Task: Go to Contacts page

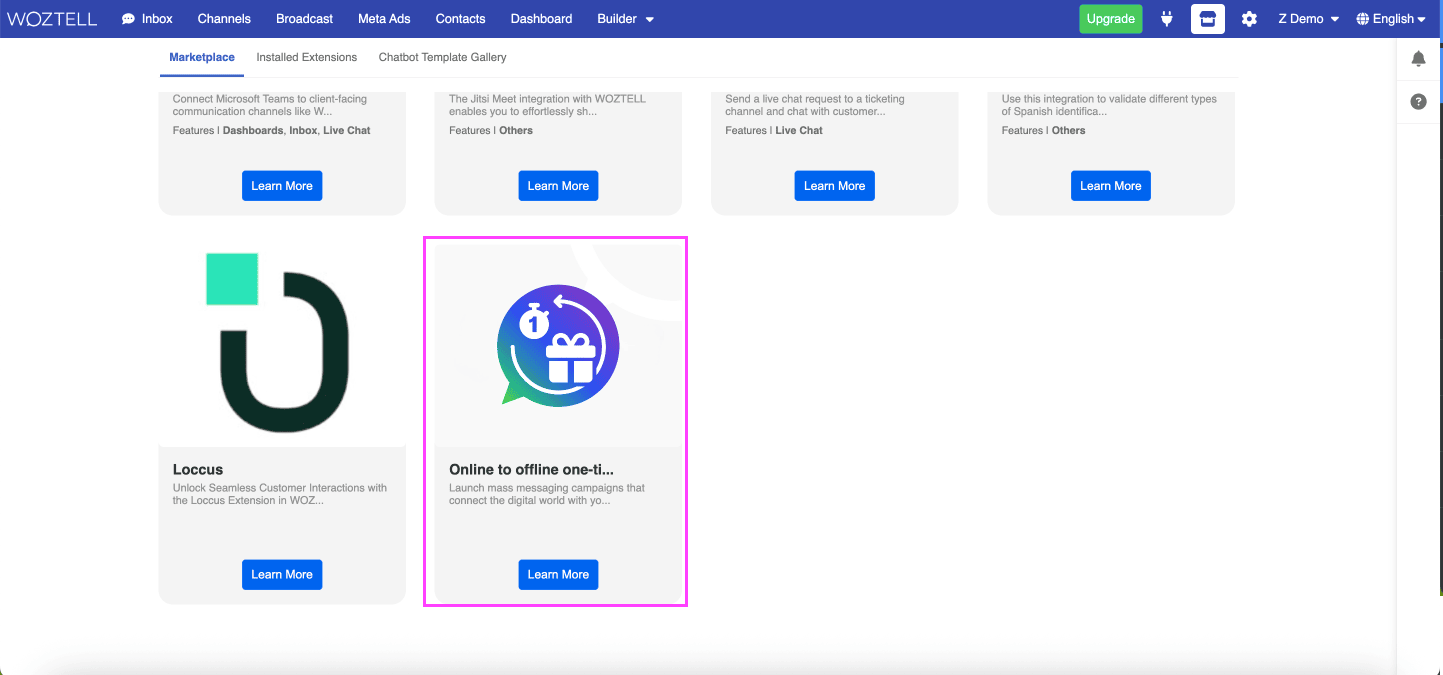Action: [461, 19]
